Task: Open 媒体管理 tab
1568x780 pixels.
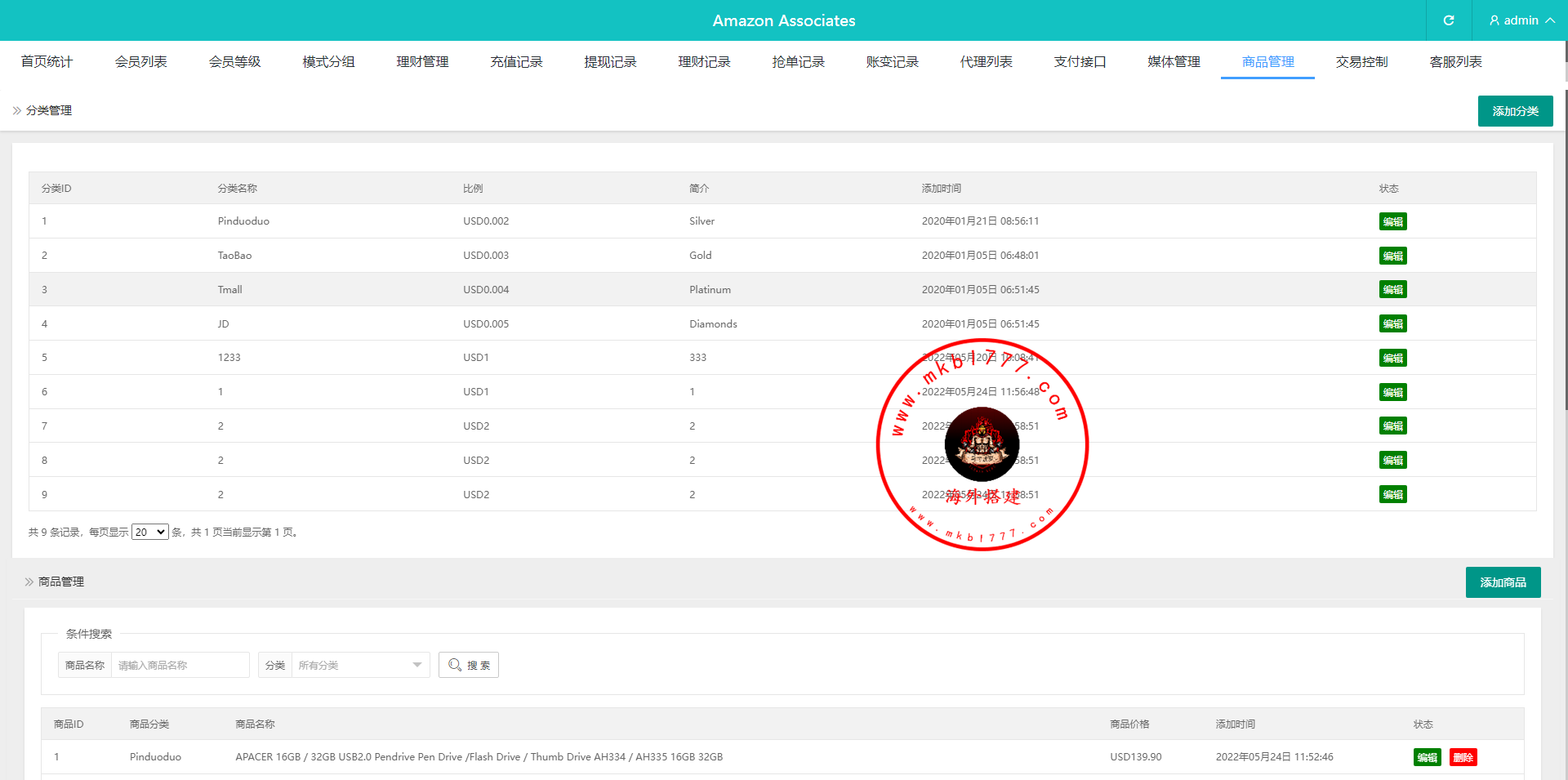Action: tap(1174, 61)
